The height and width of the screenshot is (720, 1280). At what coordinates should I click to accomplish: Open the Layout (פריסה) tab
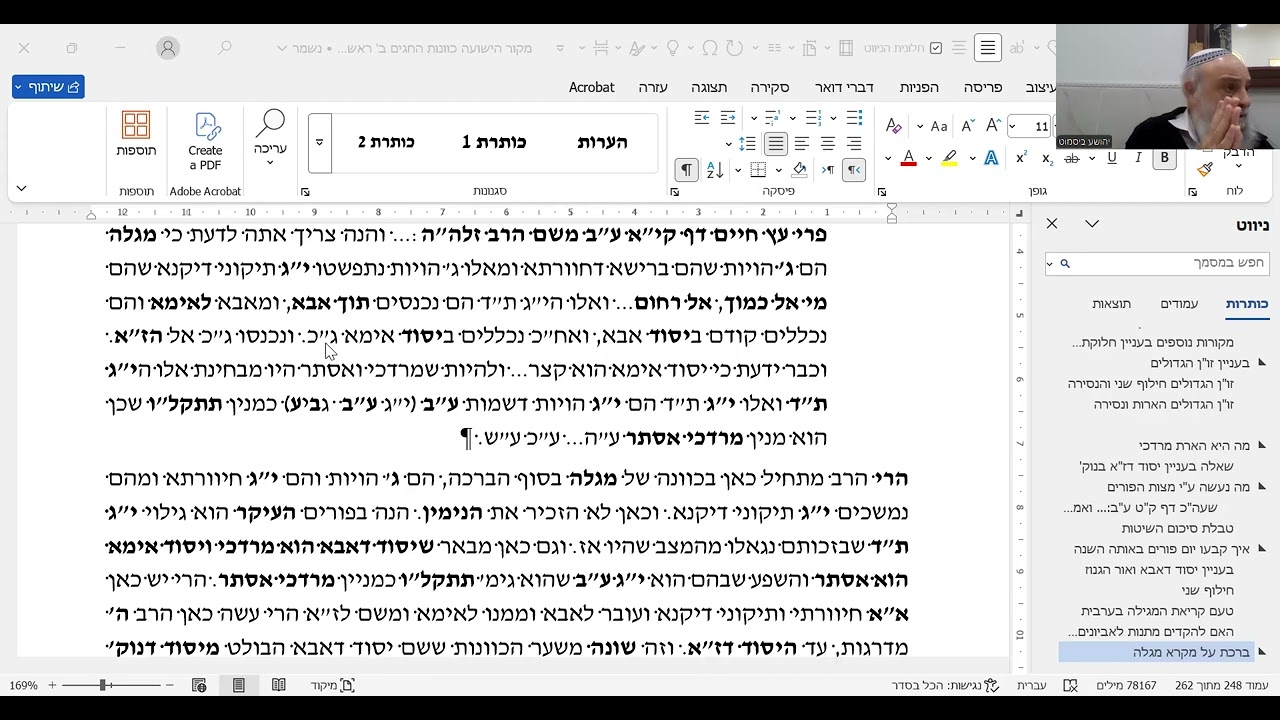pyautogui.click(x=982, y=87)
